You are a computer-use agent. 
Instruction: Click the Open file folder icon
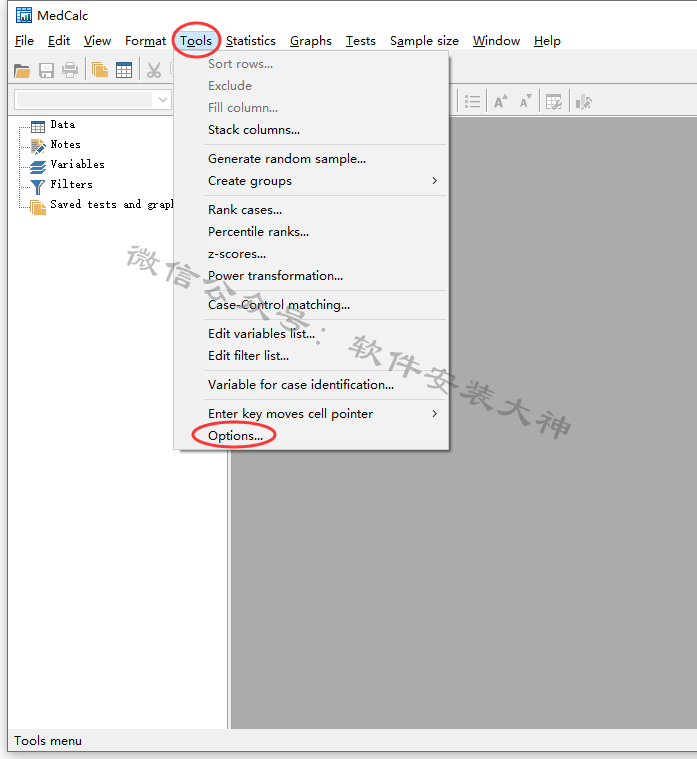point(22,71)
